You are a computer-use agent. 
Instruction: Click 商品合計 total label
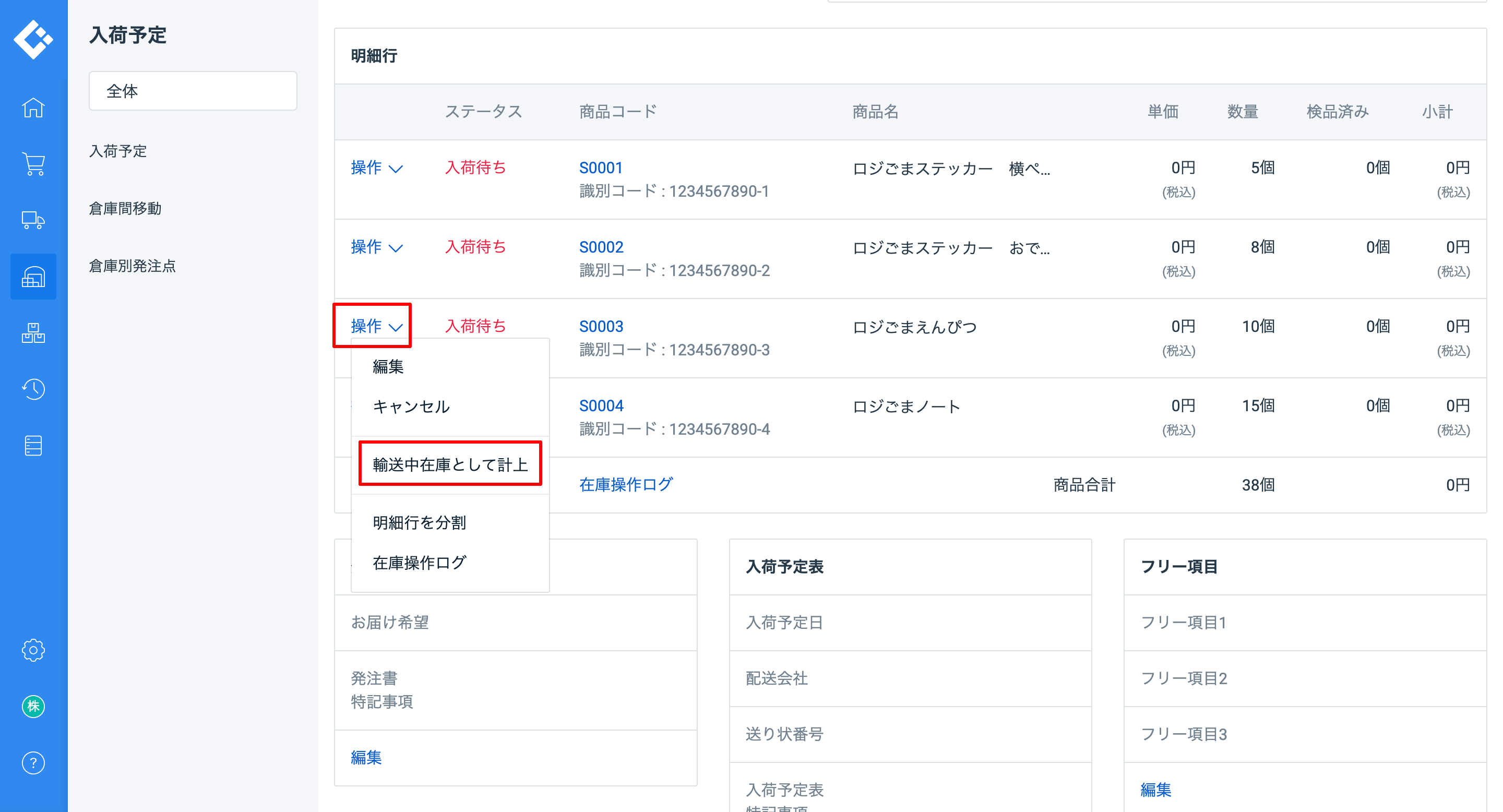pos(1084,485)
